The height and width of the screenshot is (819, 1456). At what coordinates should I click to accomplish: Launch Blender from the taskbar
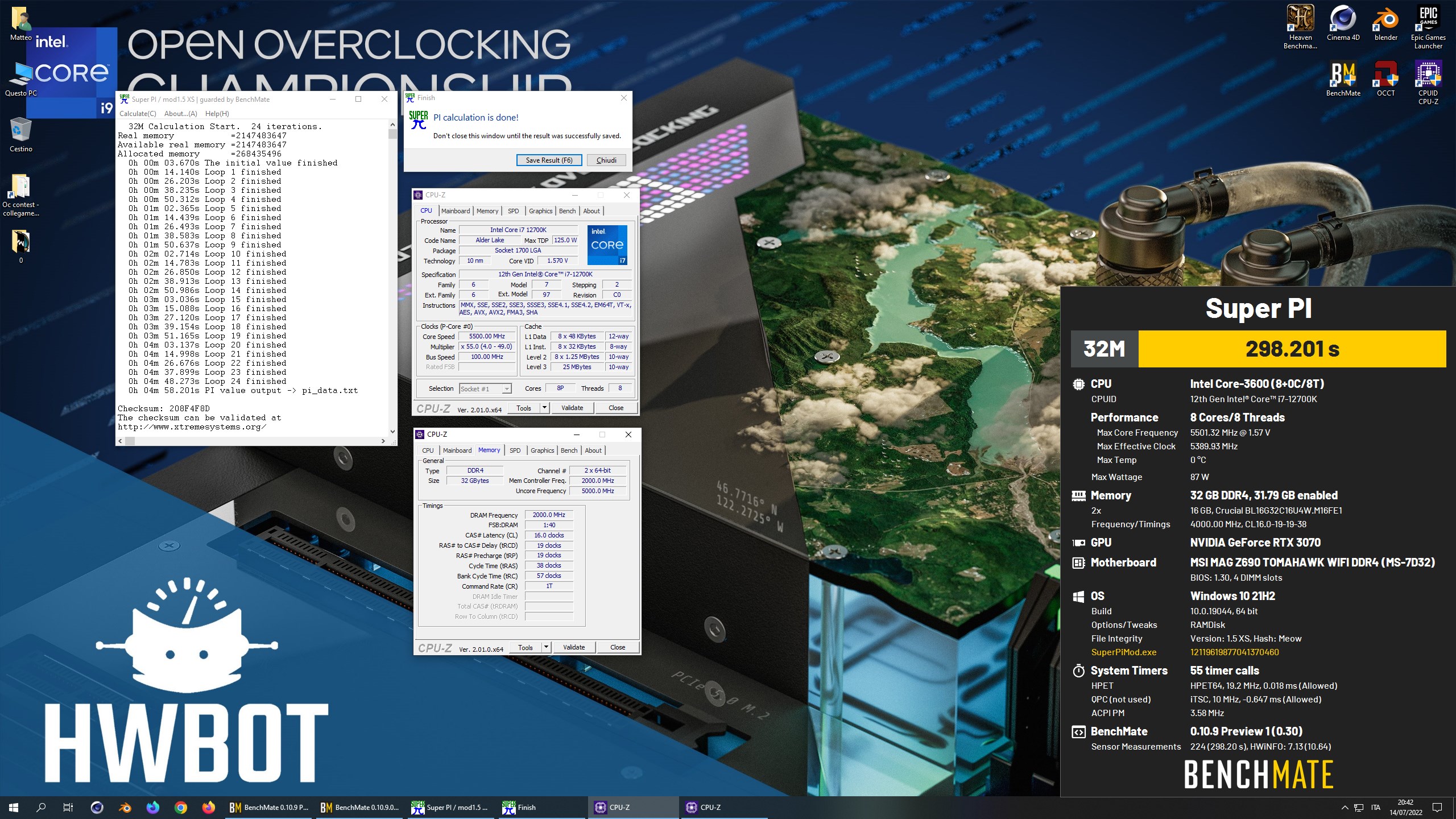(x=125, y=807)
